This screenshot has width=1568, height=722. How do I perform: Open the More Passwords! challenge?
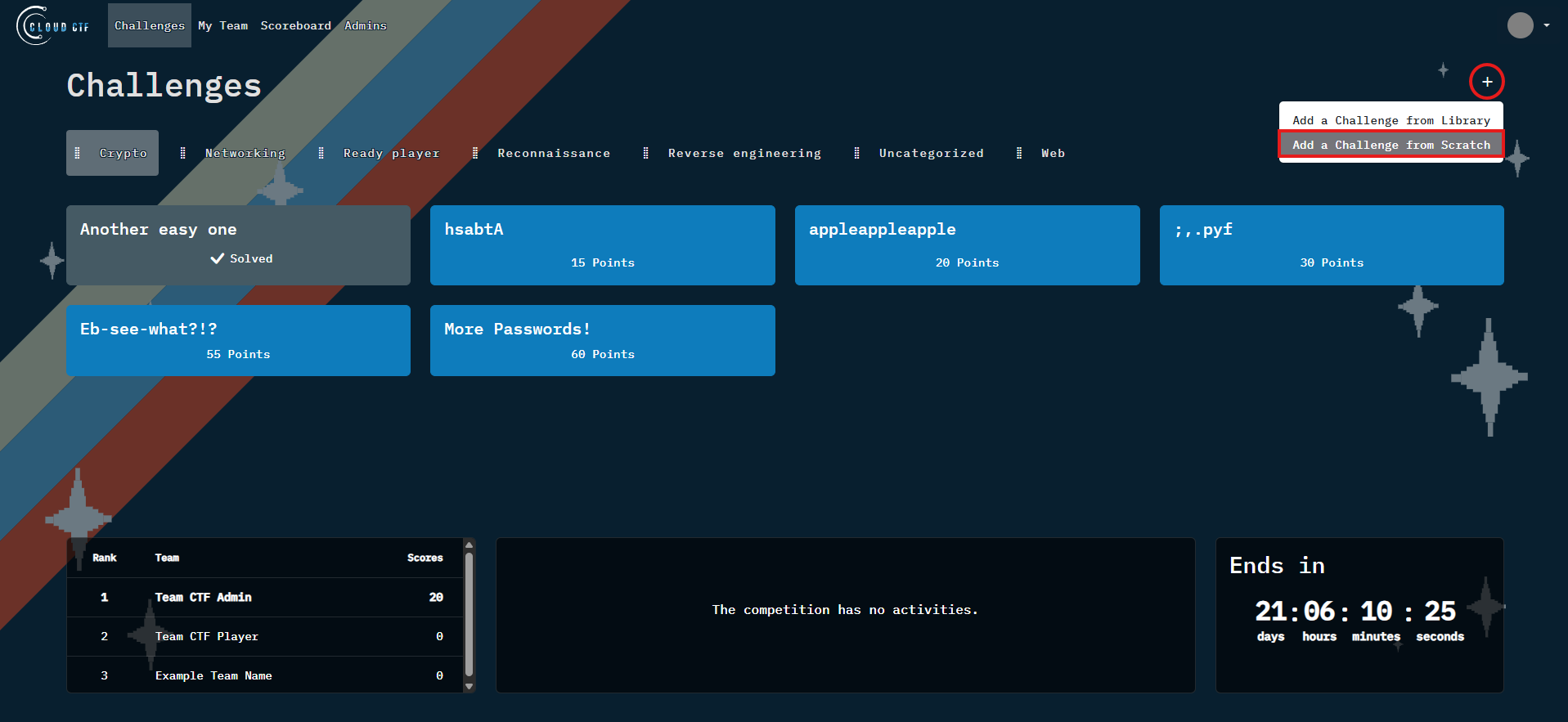(602, 340)
